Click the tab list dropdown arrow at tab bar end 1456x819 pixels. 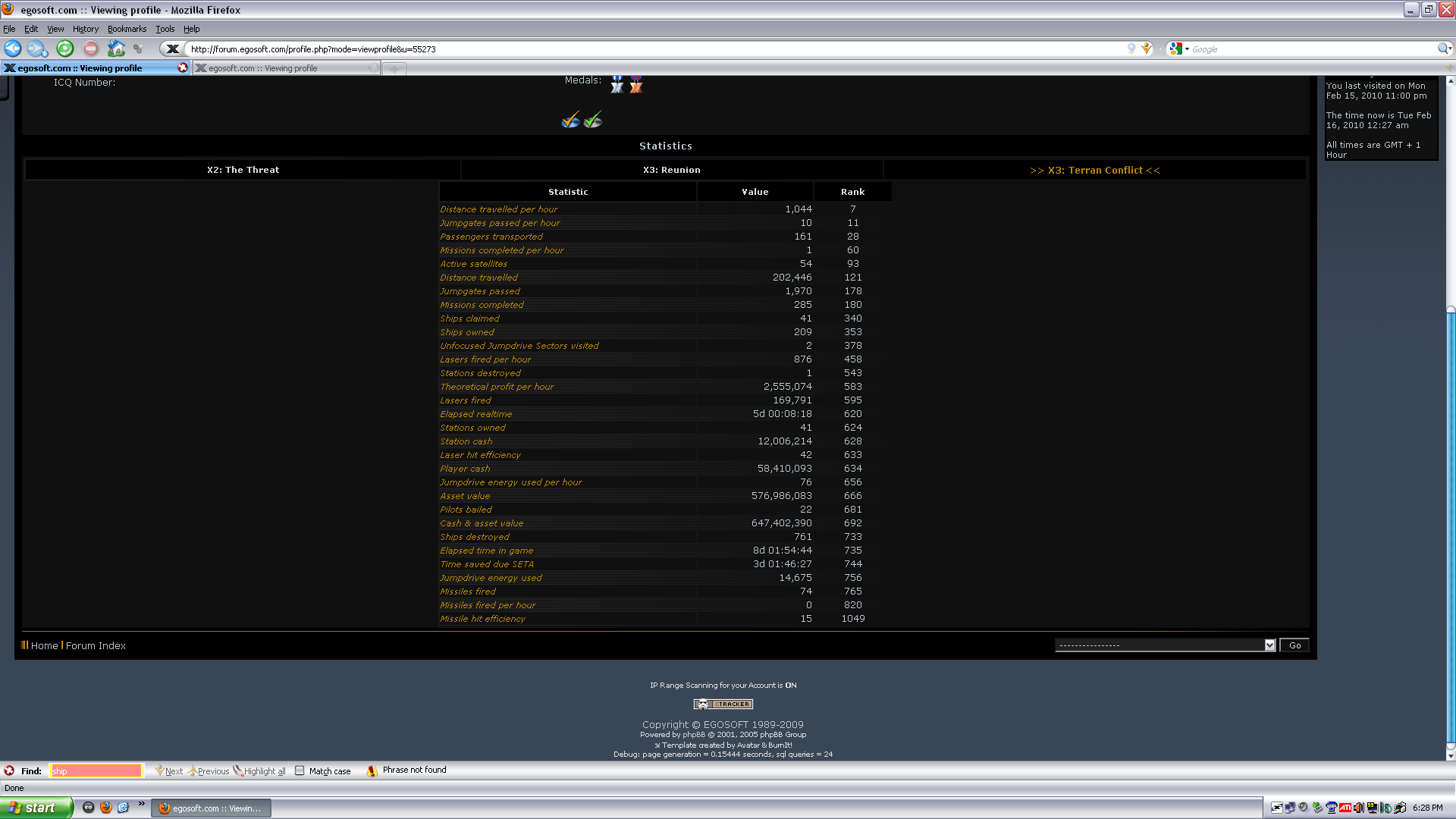1450,68
